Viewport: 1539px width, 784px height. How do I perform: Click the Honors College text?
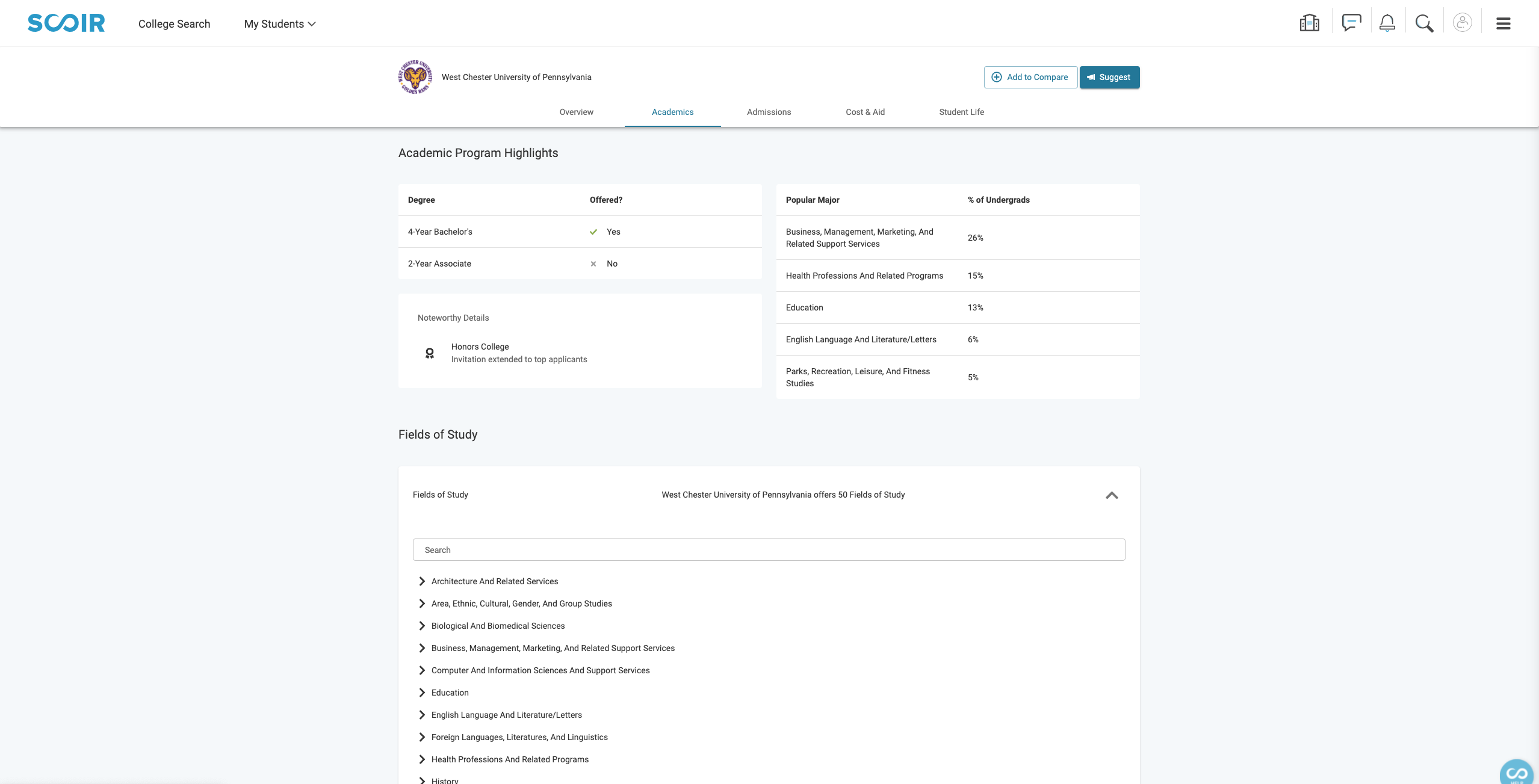point(480,347)
